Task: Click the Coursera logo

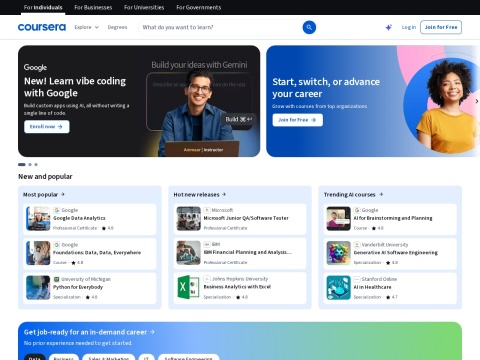Action: (42, 27)
